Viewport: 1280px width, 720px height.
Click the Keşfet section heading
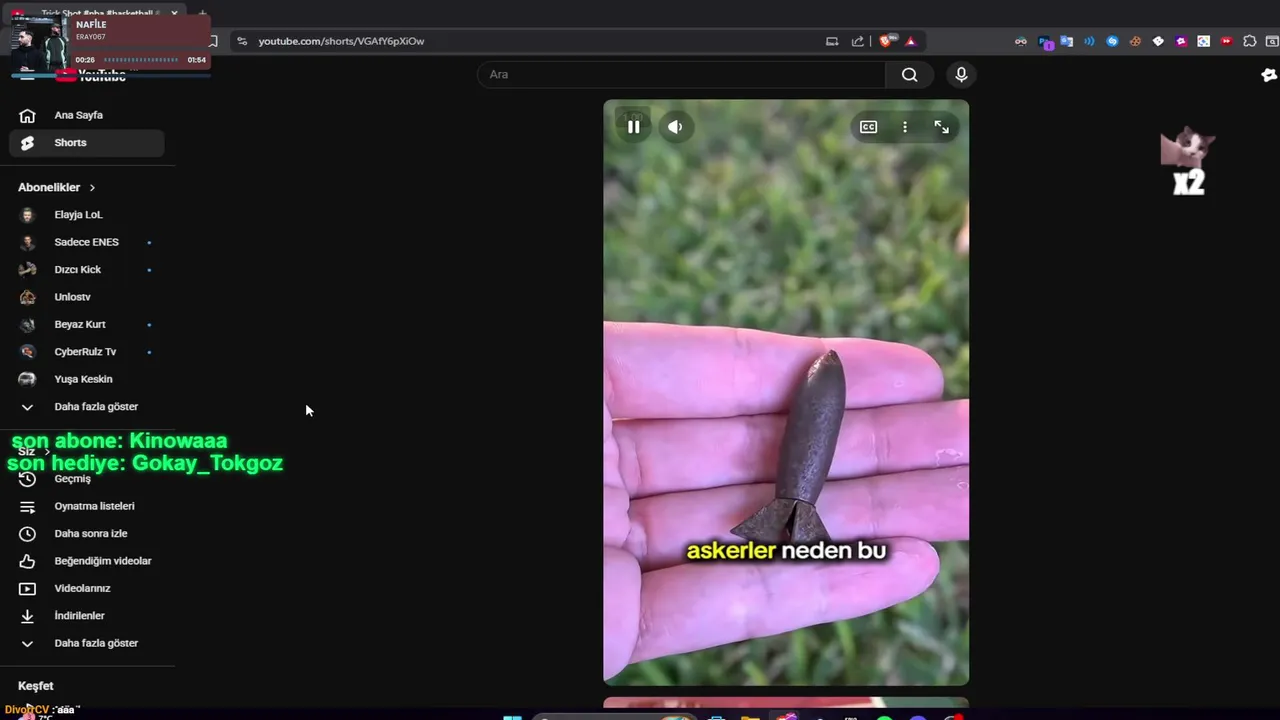(36, 686)
